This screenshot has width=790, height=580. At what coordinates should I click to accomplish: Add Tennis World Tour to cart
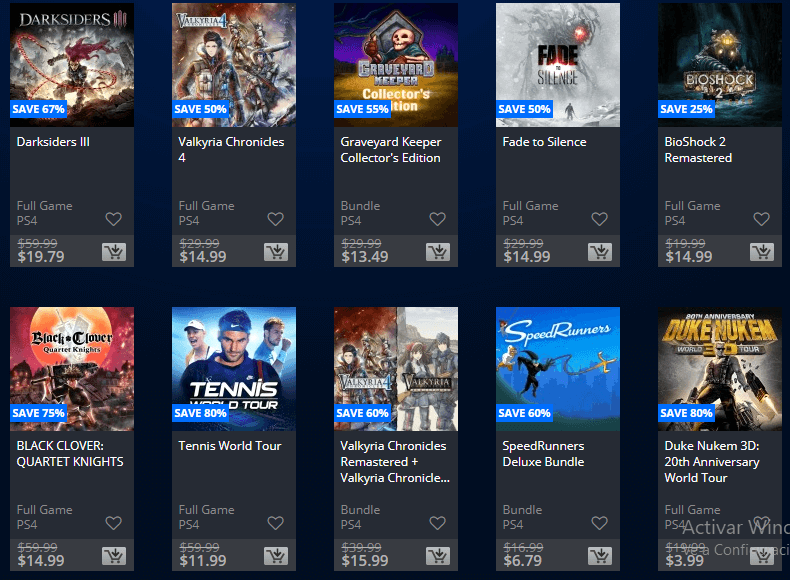click(x=276, y=555)
